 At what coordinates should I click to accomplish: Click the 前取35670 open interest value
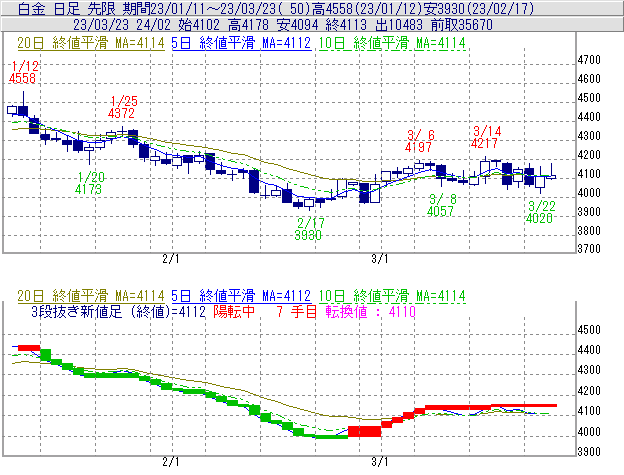[462, 25]
